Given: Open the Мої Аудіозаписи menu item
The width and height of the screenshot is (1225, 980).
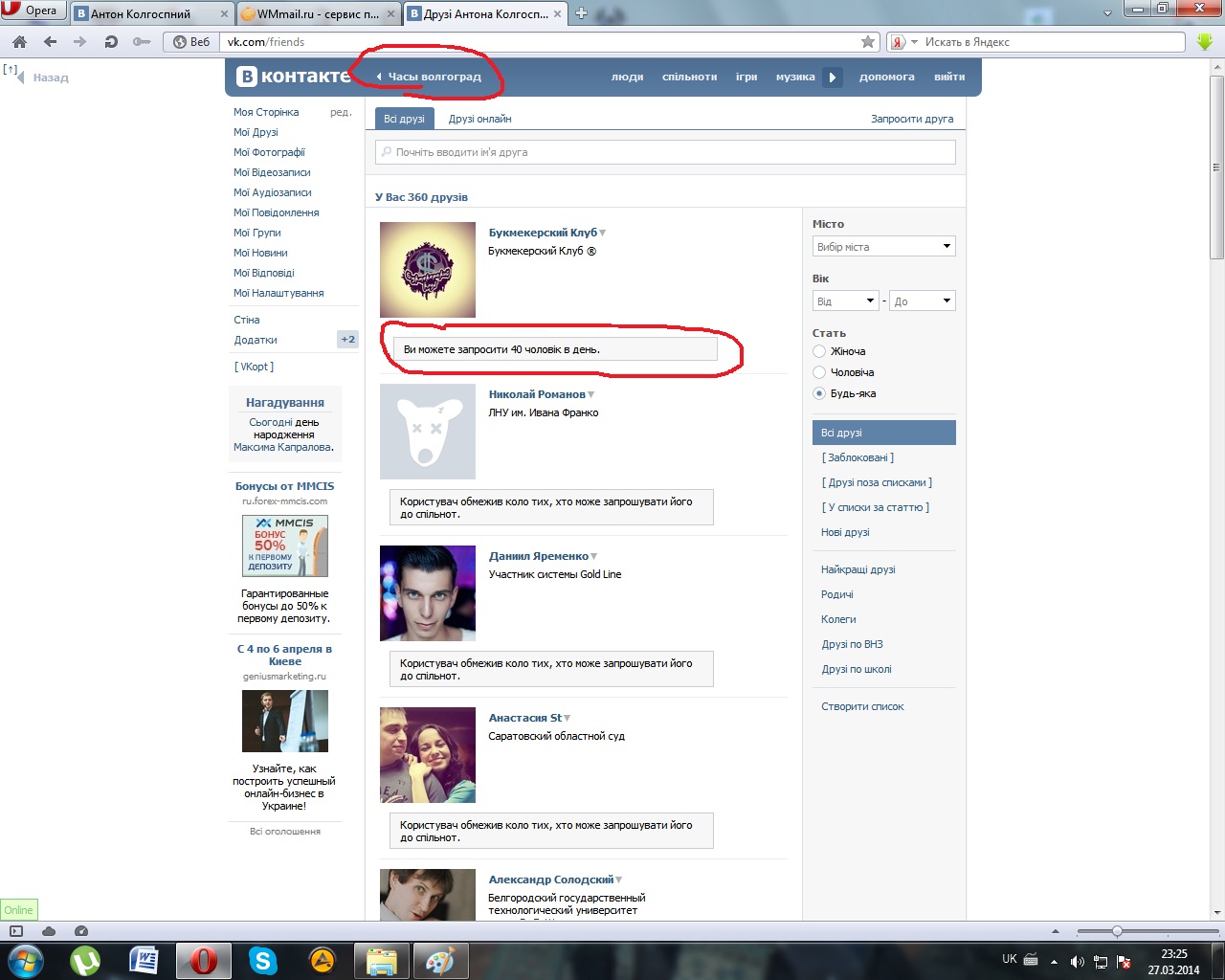Looking at the screenshot, I should (273, 192).
